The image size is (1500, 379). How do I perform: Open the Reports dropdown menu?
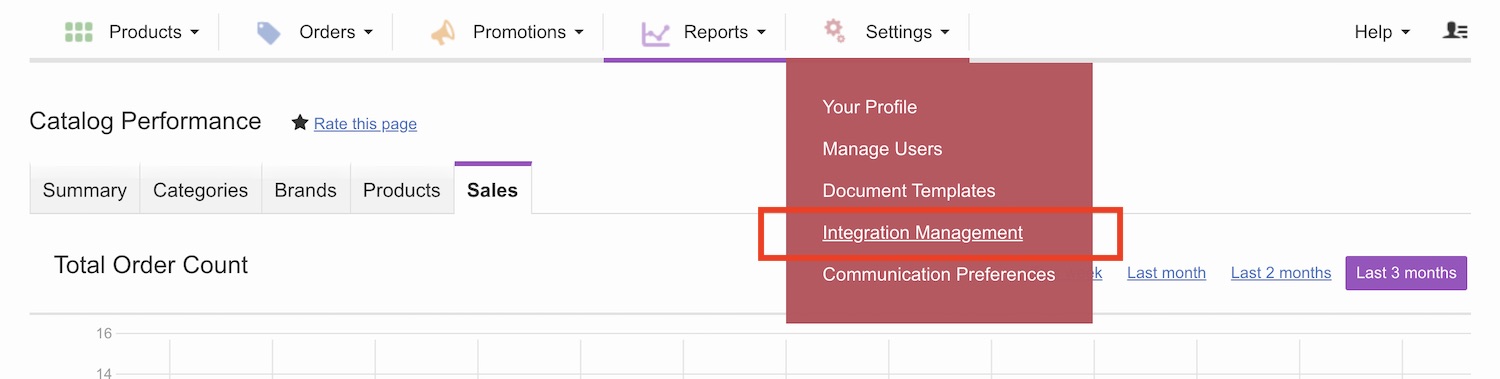(726, 32)
